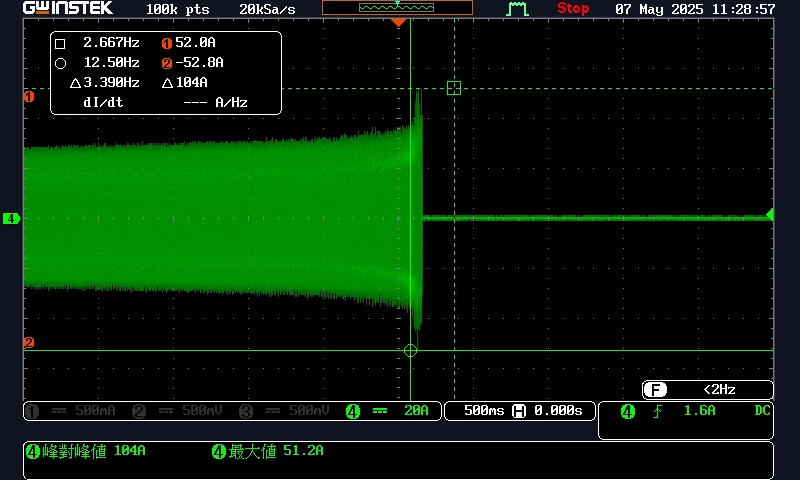Click the square cursor 2.667Hz reading
The height and width of the screenshot is (480, 800).
[97, 43]
